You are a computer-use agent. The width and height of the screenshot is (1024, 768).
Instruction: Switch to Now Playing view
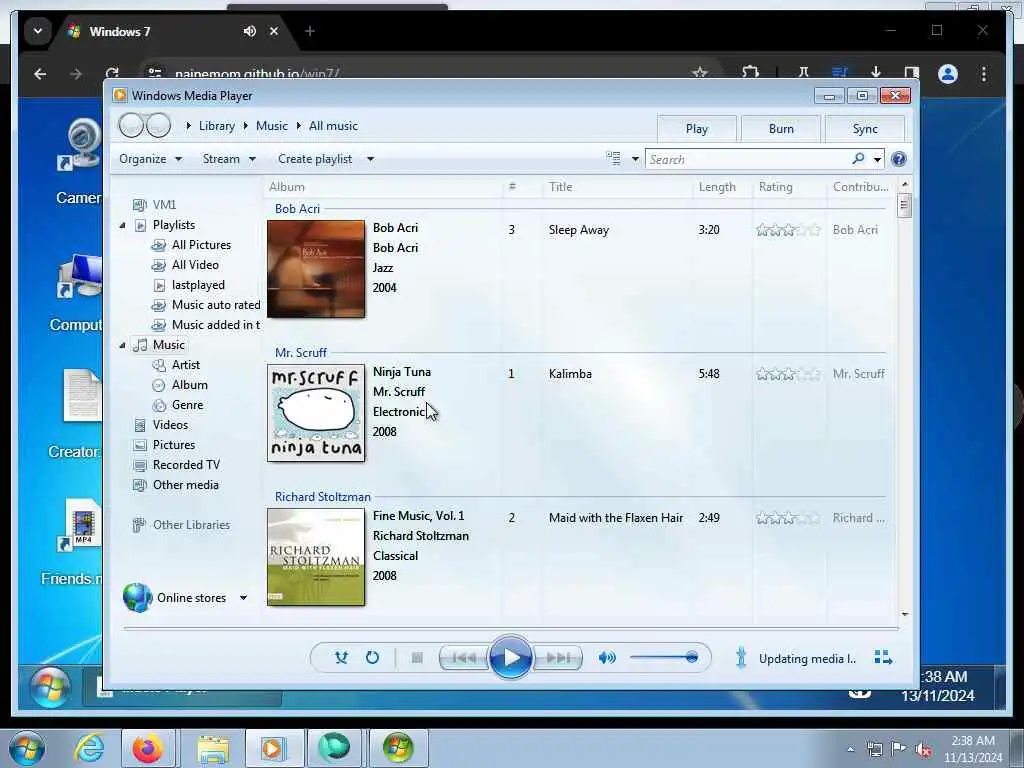883,658
